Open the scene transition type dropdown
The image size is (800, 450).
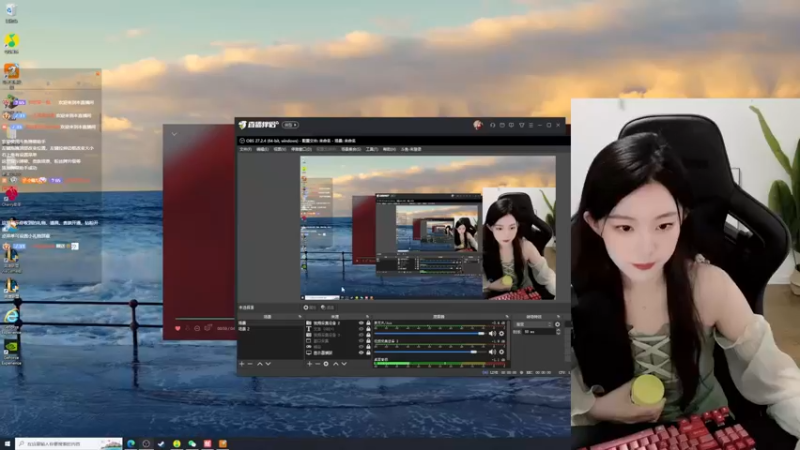[533, 324]
